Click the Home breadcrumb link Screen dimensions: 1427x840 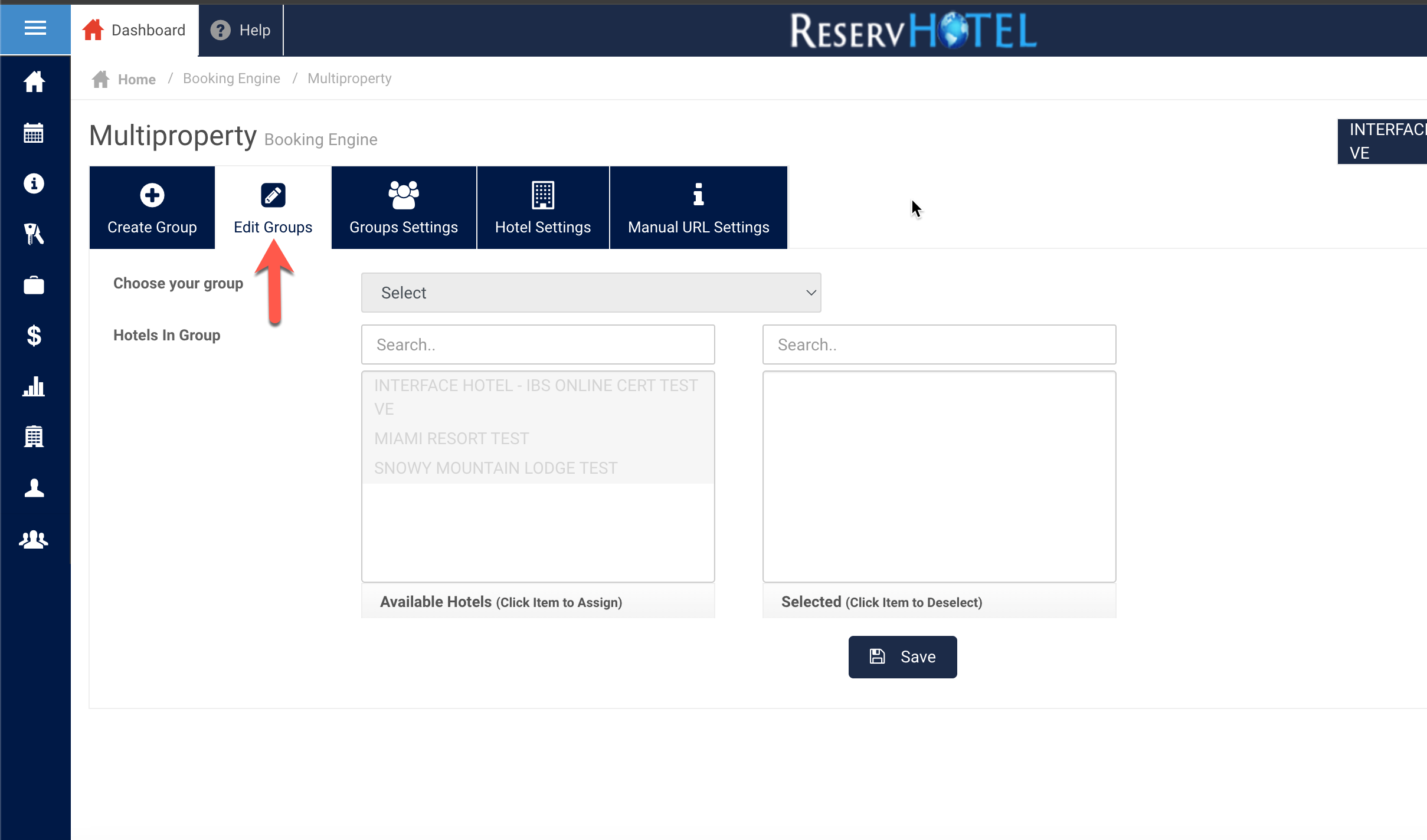136,79
